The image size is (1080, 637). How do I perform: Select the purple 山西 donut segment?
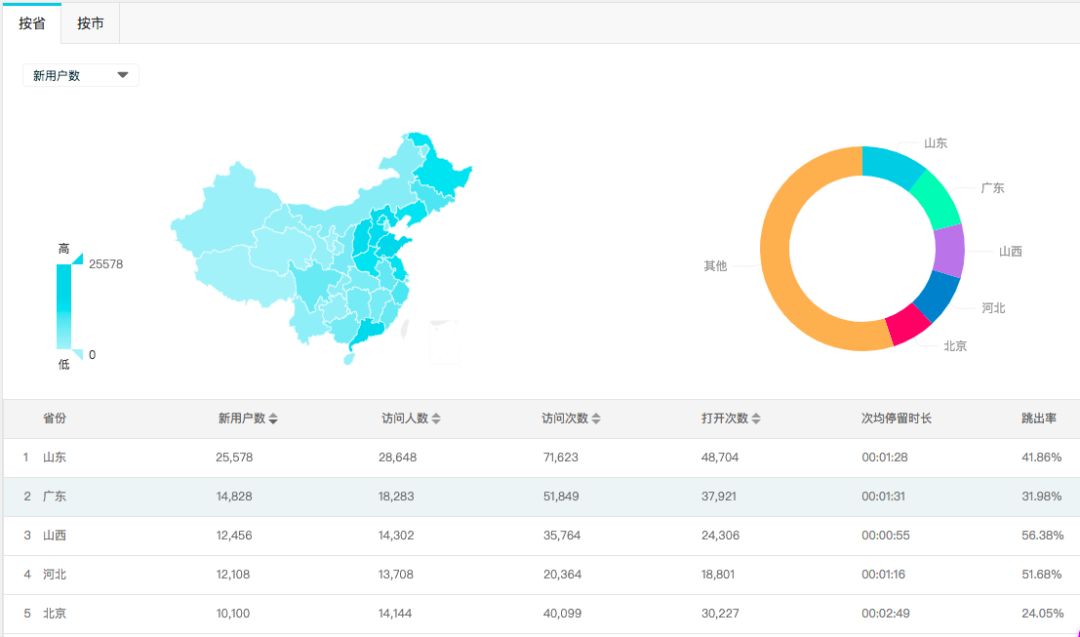pyautogui.click(x=949, y=250)
